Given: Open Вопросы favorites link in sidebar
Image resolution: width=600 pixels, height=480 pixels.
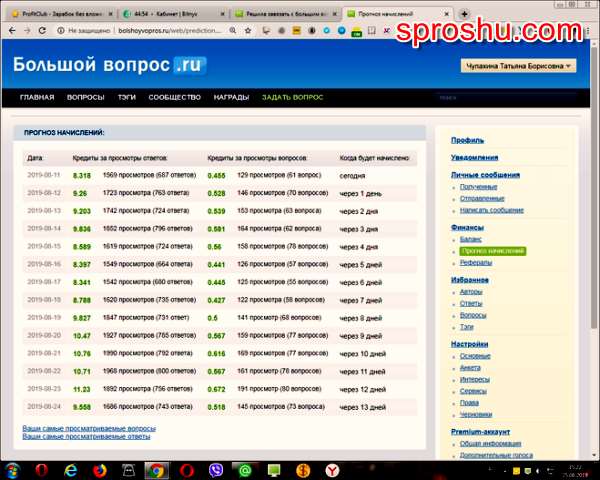Looking at the screenshot, I should click(473, 315).
